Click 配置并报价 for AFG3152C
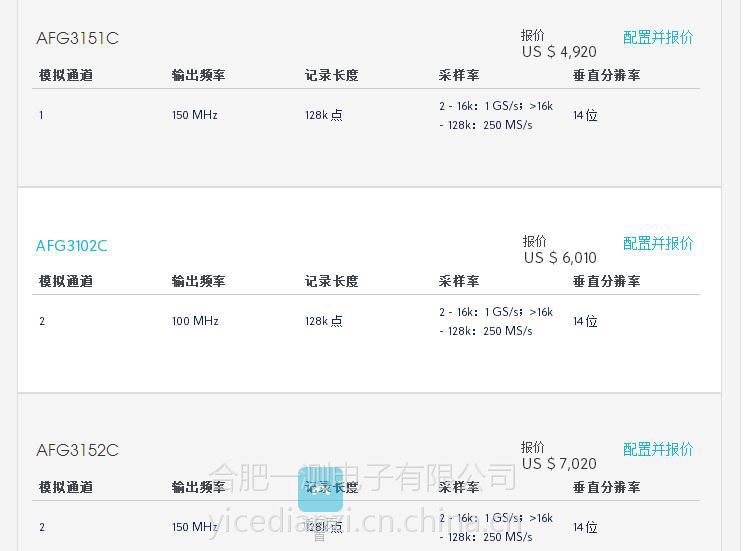Image resolution: width=743 pixels, height=551 pixels. click(x=658, y=449)
